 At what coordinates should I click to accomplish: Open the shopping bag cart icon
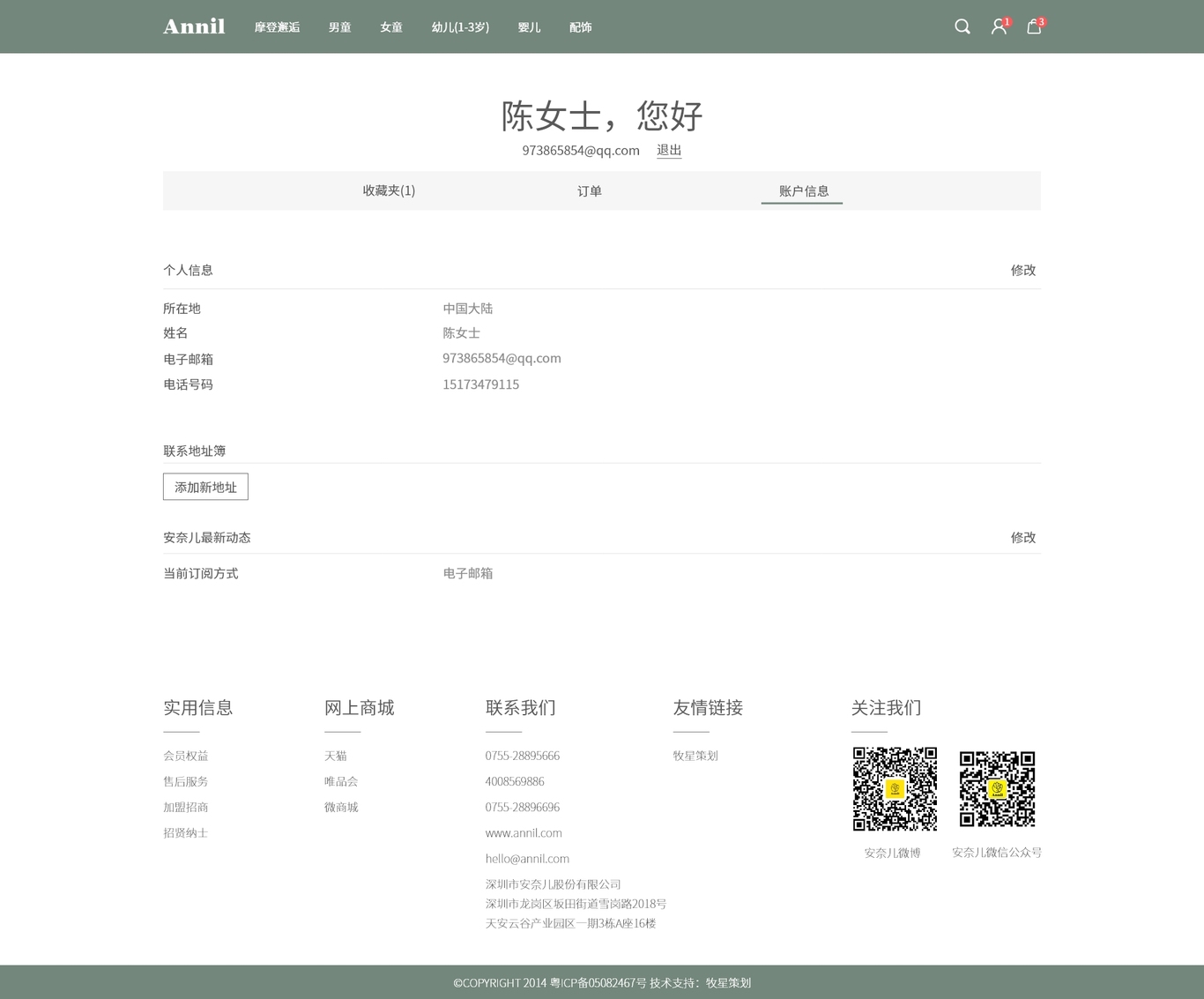(x=1035, y=26)
